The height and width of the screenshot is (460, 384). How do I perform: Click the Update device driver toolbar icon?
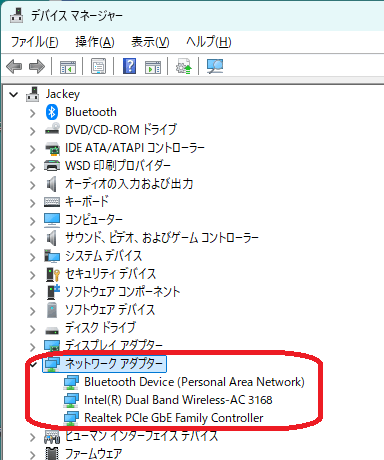(x=184, y=66)
